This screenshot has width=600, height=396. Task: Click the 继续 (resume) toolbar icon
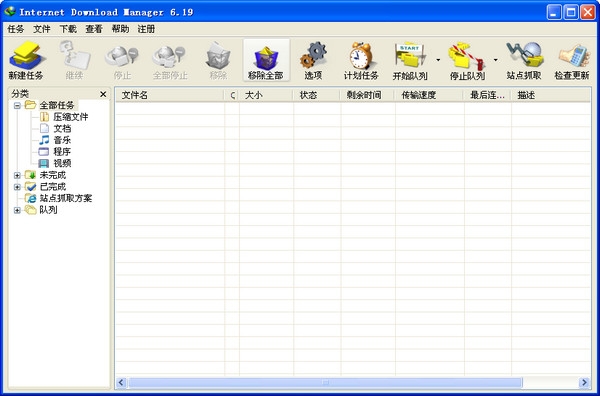coord(74,60)
